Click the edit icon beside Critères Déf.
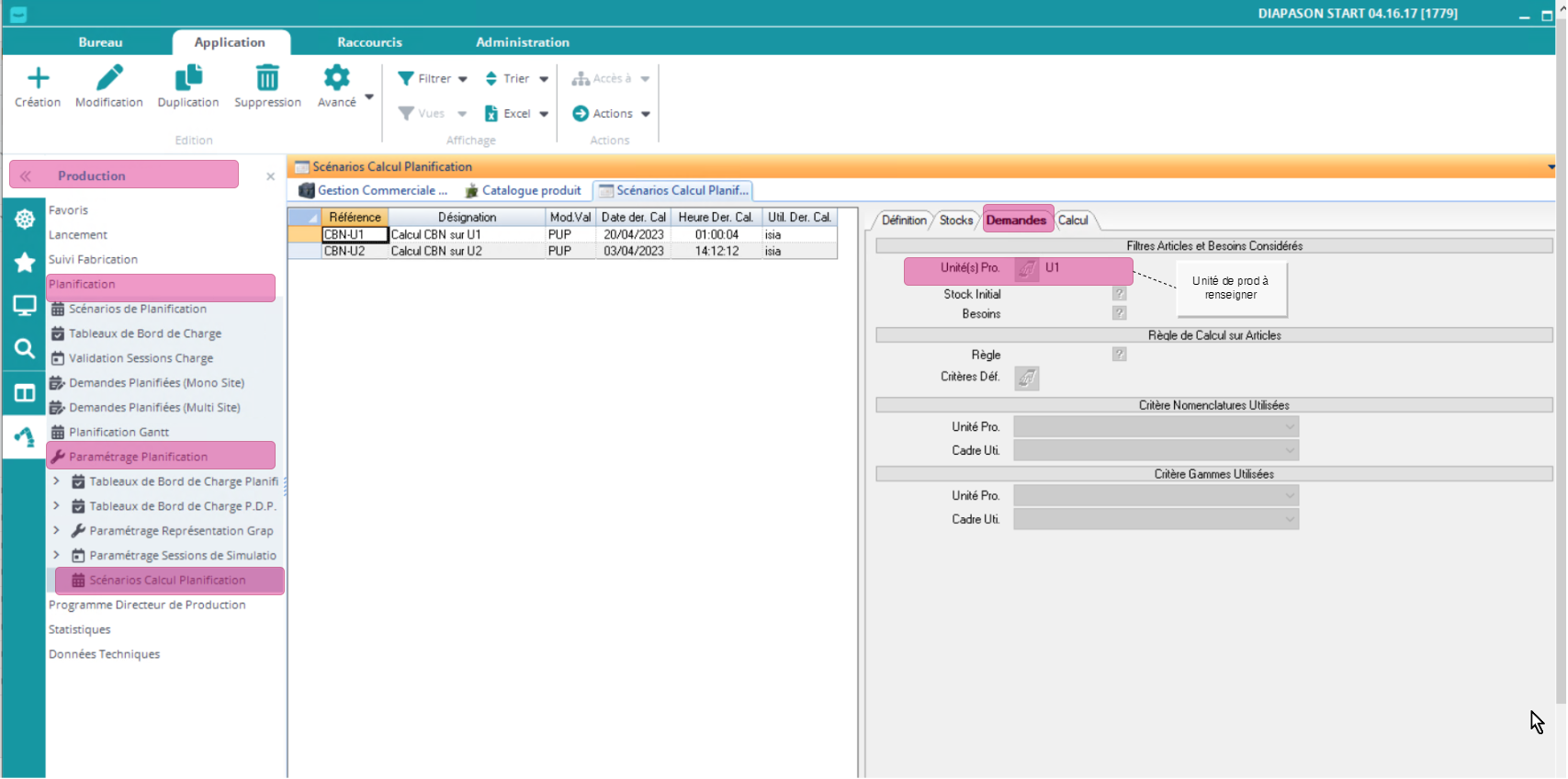 (1027, 378)
